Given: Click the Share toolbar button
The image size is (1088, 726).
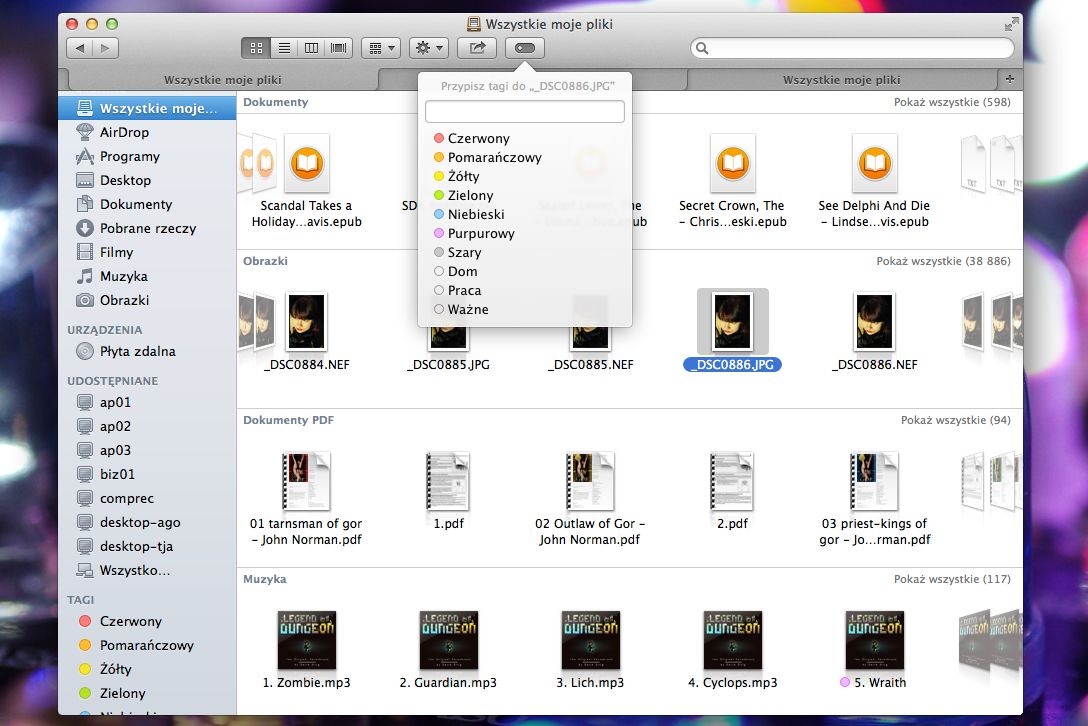Looking at the screenshot, I should pyautogui.click(x=477, y=48).
